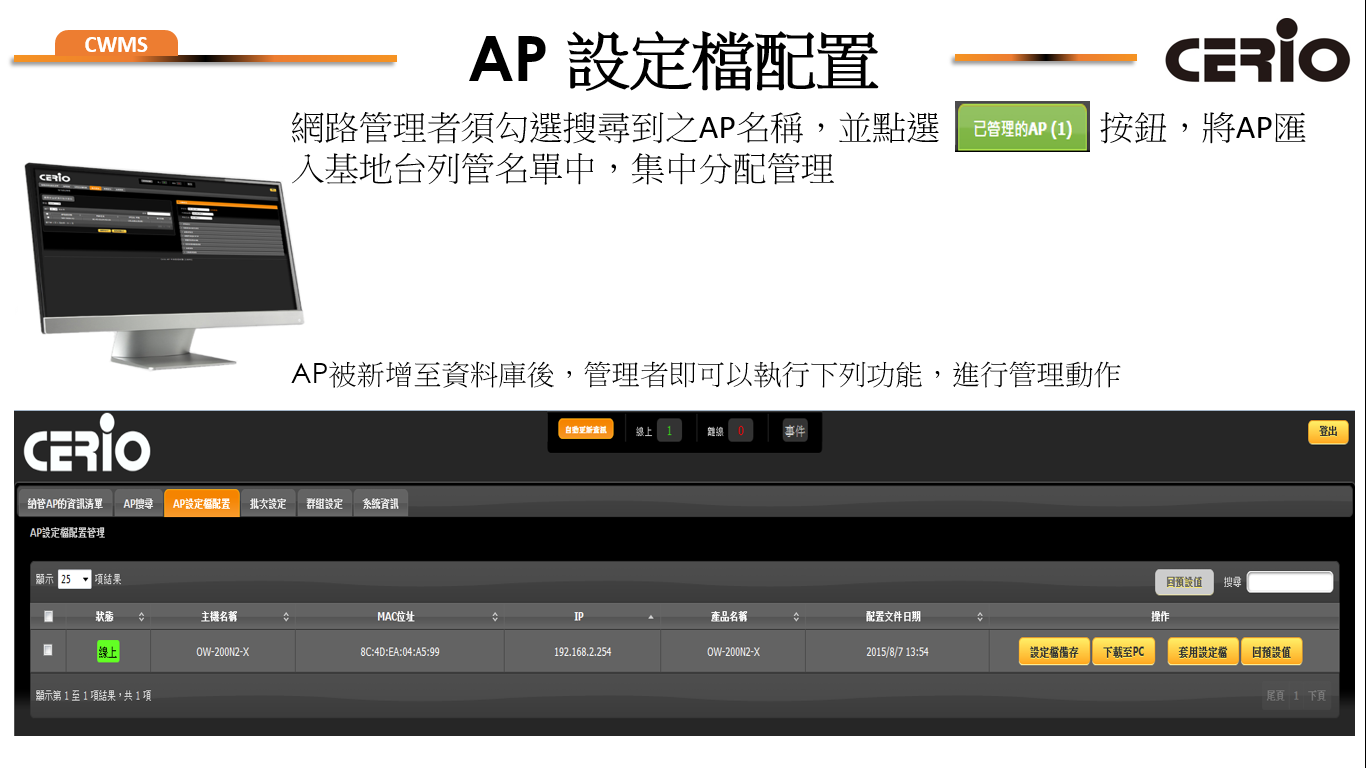Sort by the MAC位址 column arrows
This screenshot has height=768, width=1366.
[495, 617]
